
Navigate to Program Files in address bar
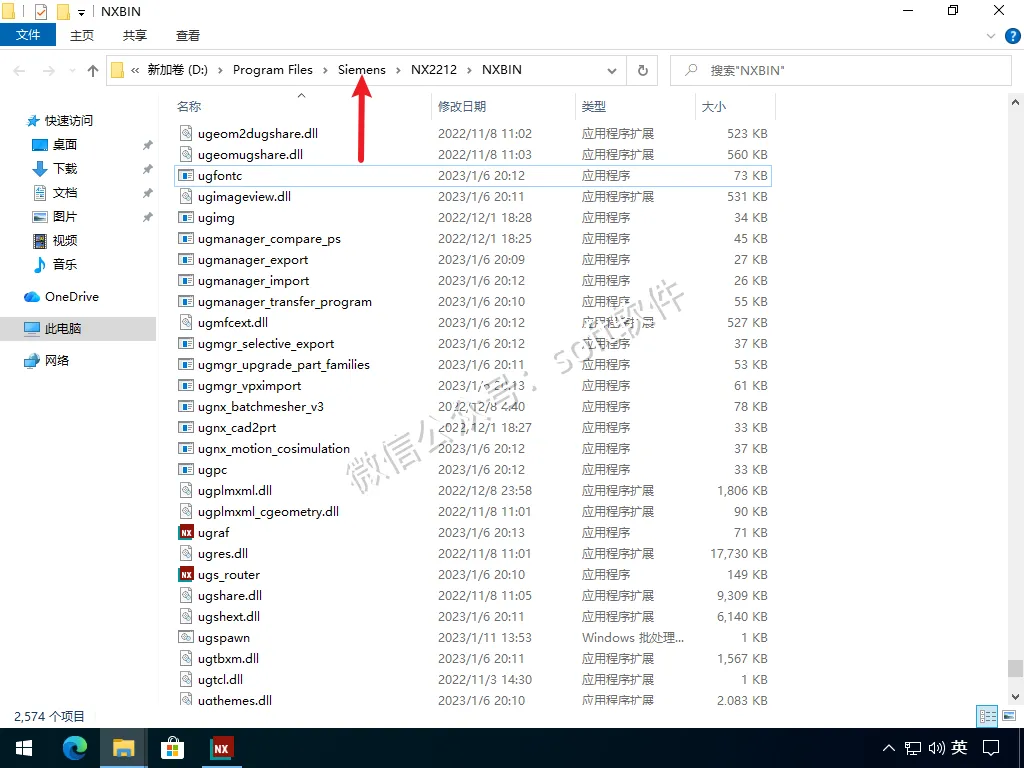click(272, 70)
